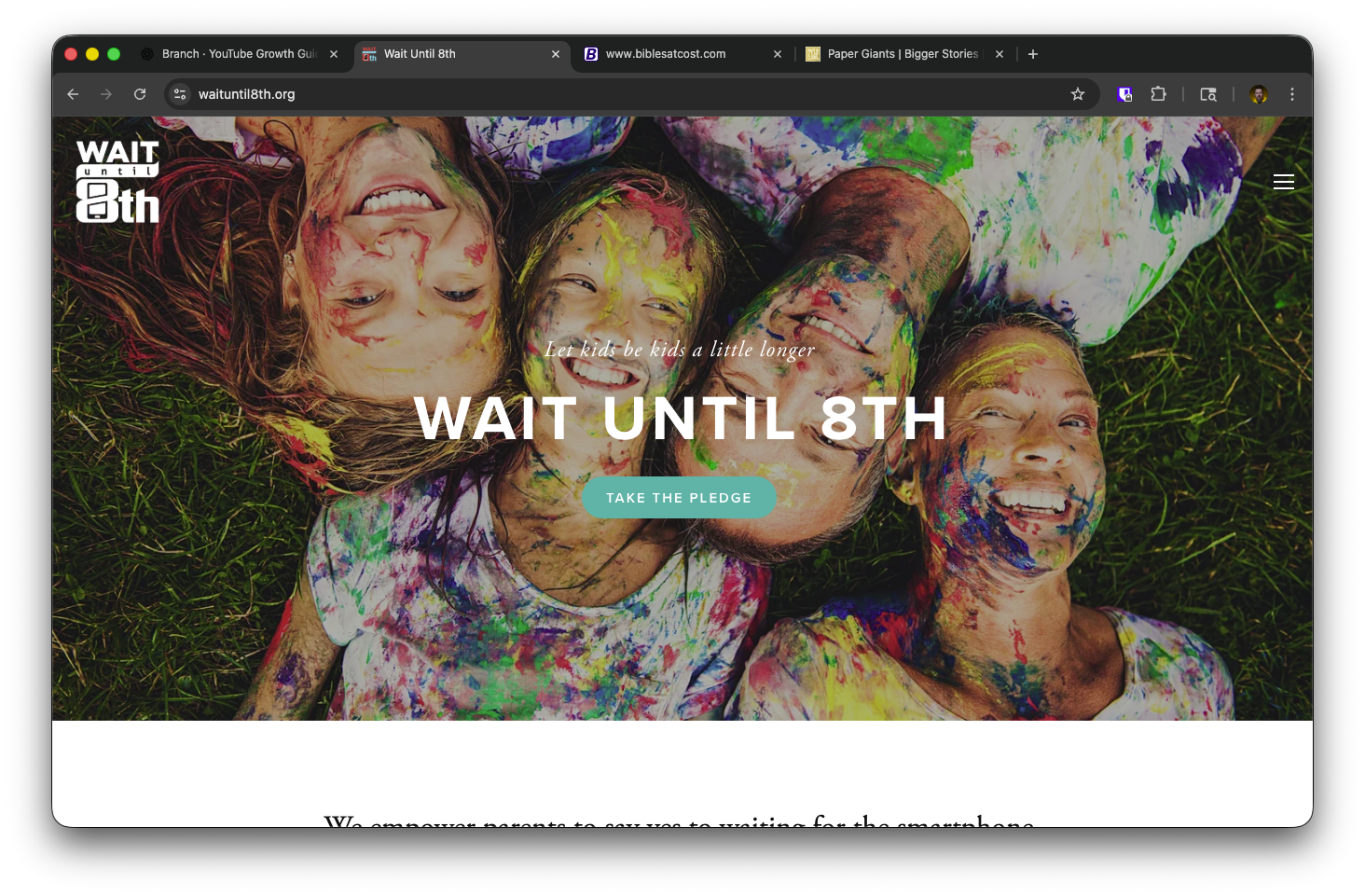The image size is (1365, 896).
Task: Close the window with the red button
Action: click(x=71, y=54)
